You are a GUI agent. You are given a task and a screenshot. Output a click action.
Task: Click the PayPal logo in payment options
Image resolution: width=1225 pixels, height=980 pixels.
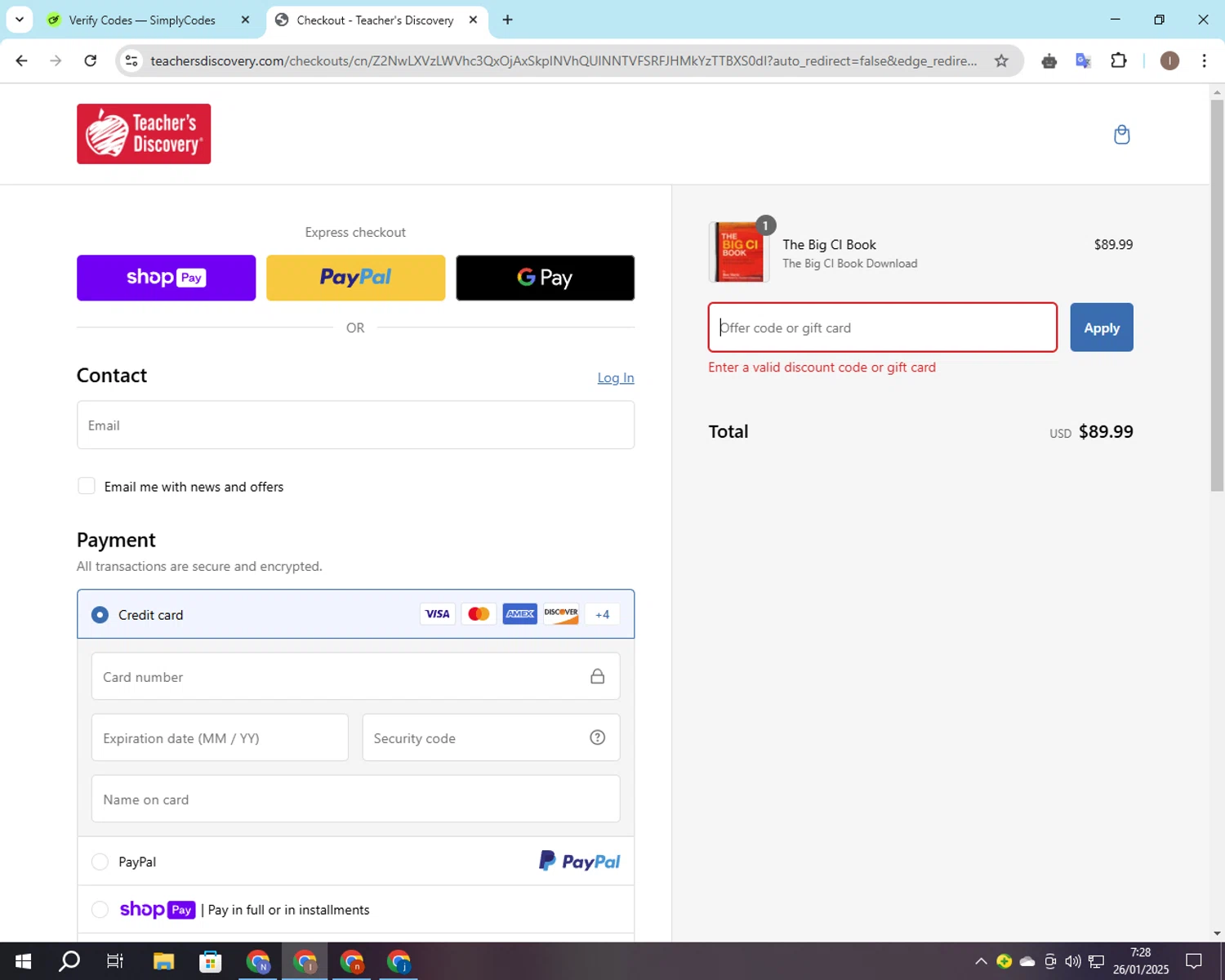click(x=579, y=861)
